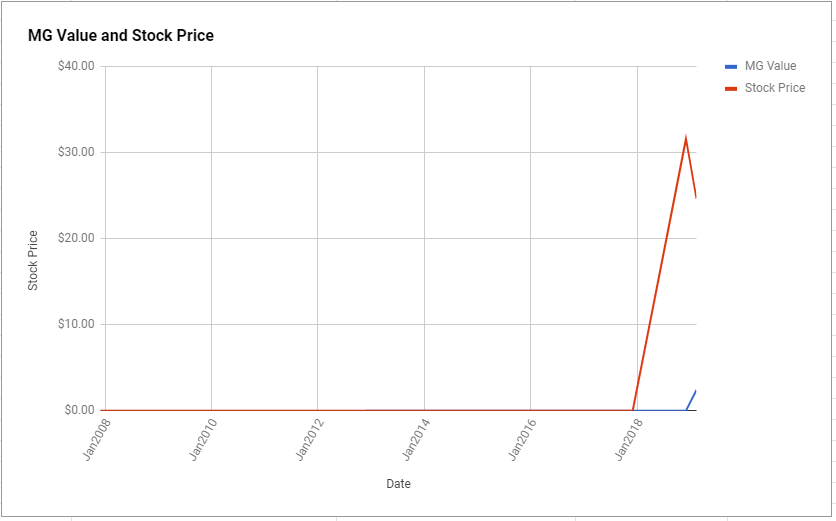Select the vertical Stock Price axis title
836x521 pixels.
pos(33,260)
